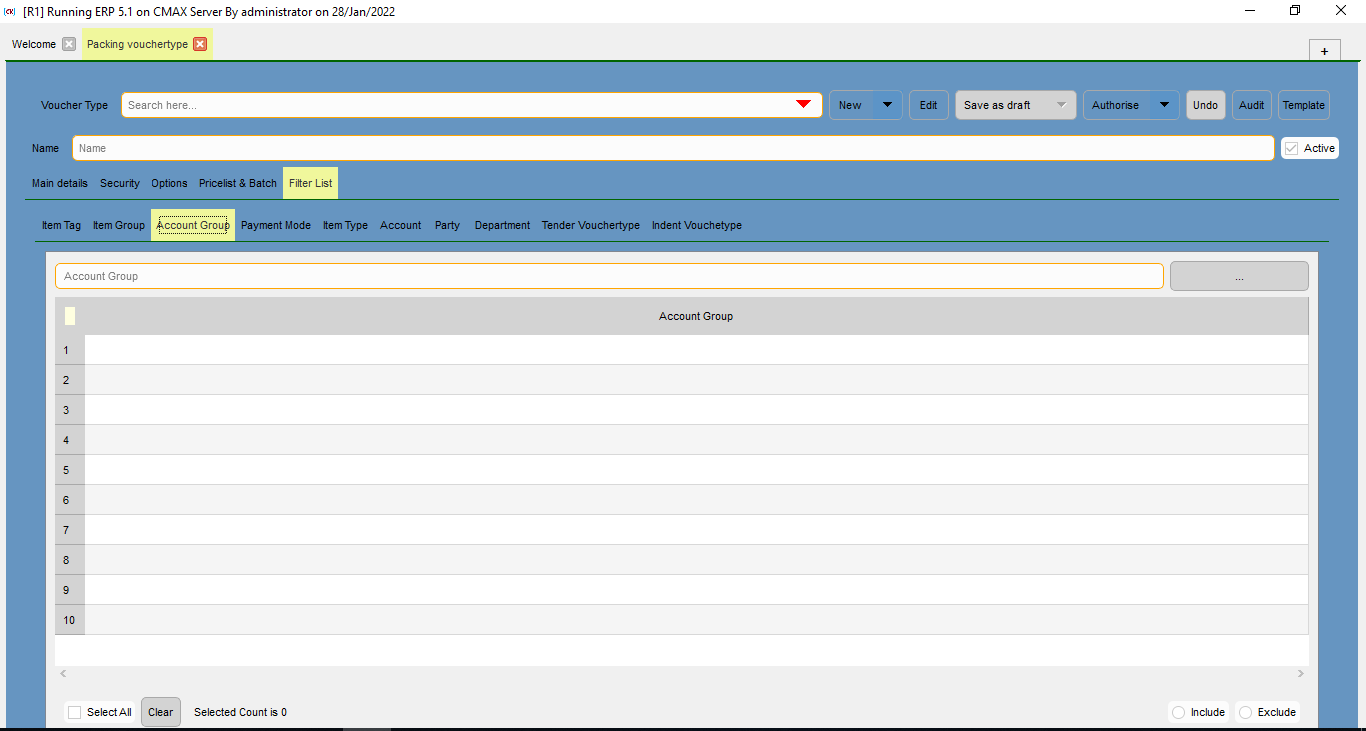
Task: Open the Pricelist & Batch tab
Action: (238, 183)
